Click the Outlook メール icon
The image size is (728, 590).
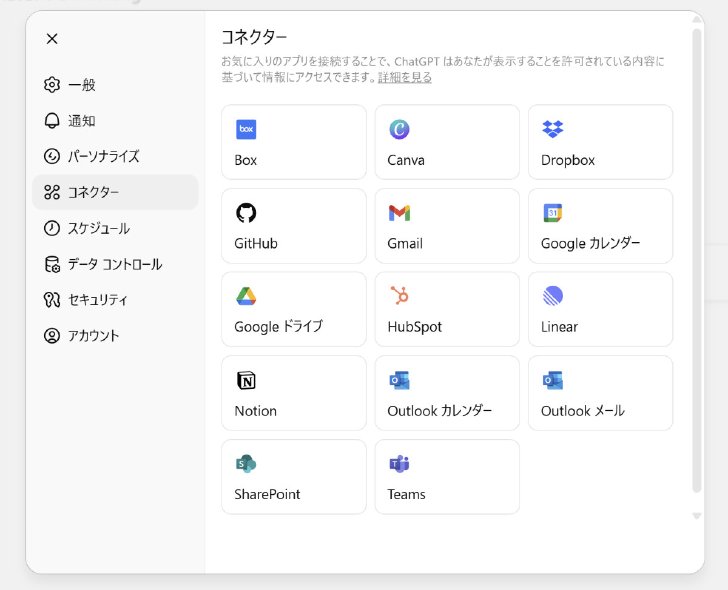click(552, 380)
